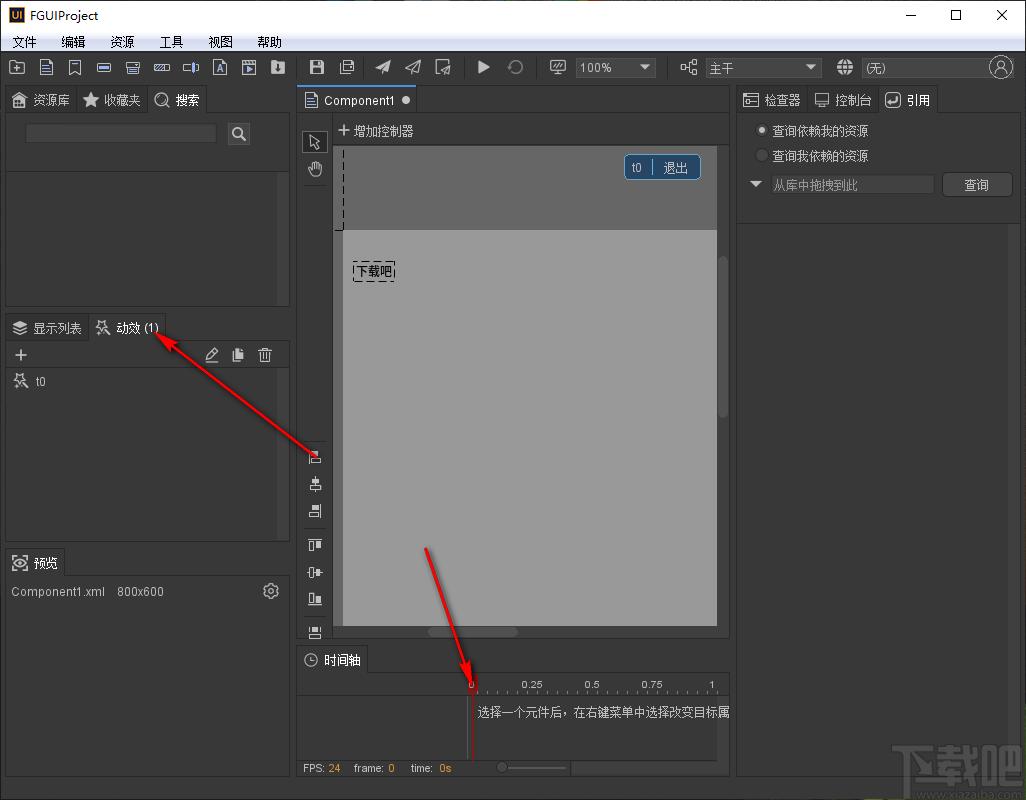
Task: Click the align horizontal center icon
Action: (x=315, y=484)
